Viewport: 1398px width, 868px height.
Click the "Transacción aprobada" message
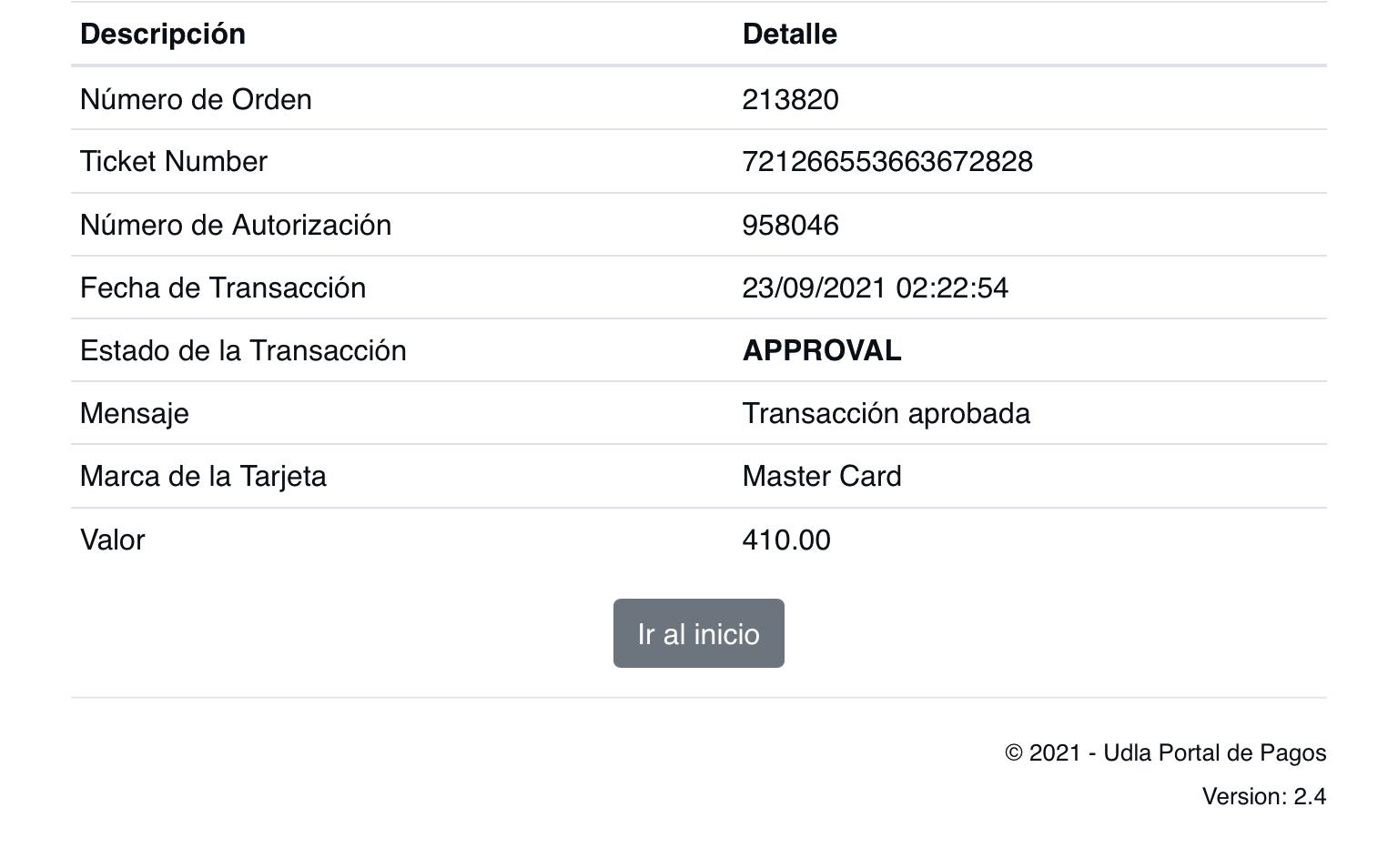coord(886,413)
